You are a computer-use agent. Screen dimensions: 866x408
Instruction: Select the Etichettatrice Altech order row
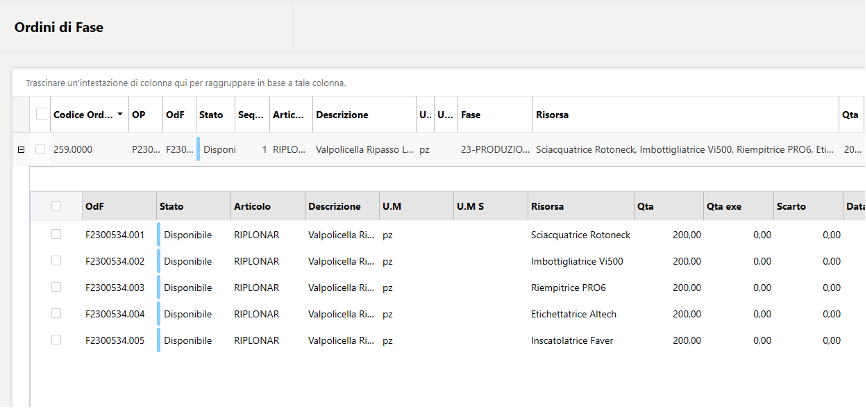[x=447, y=314]
